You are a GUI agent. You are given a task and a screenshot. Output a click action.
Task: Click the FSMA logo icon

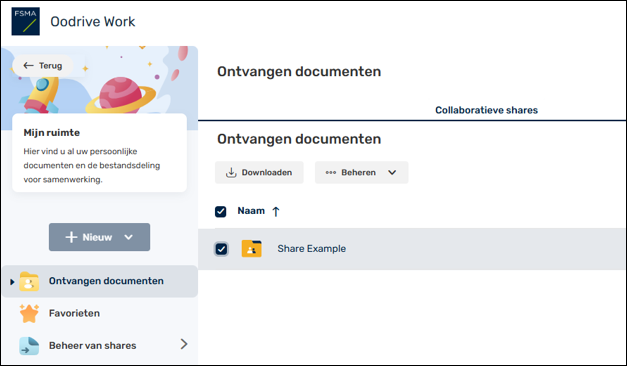[26, 21]
